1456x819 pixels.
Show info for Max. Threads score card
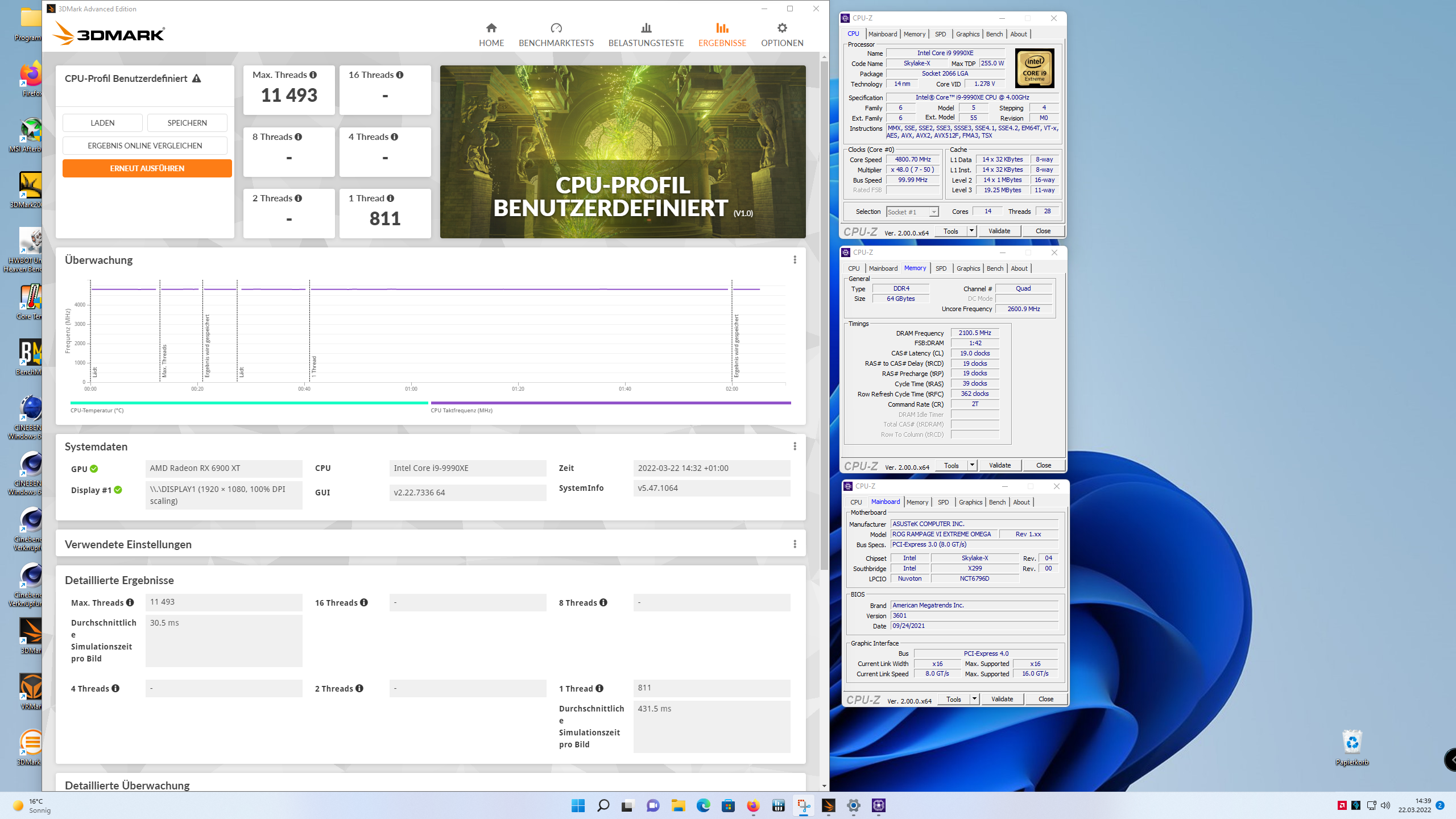coord(313,75)
